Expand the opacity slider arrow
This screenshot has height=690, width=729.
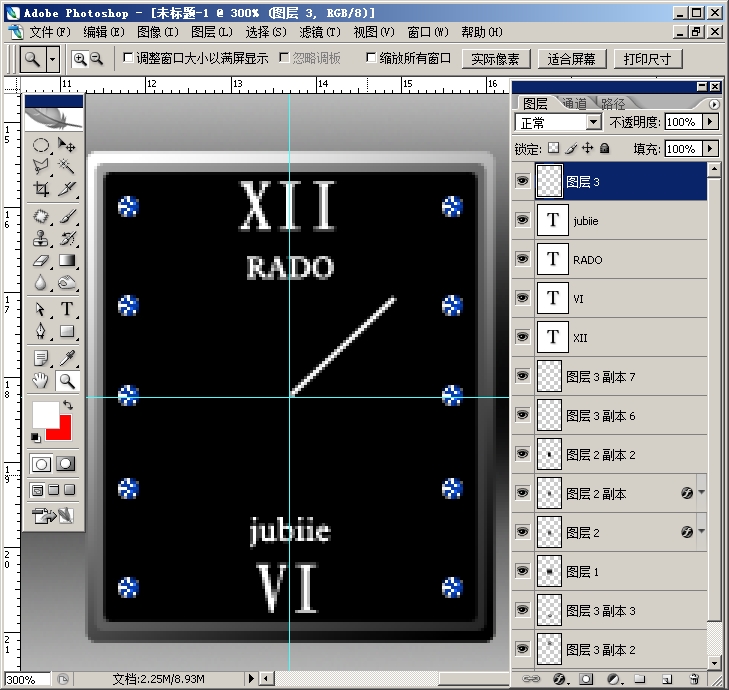click(709, 122)
